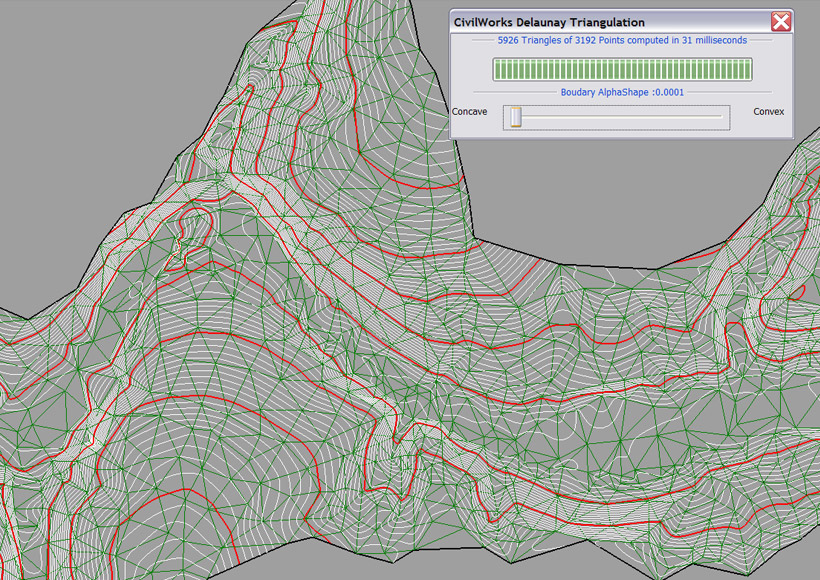Click the CivilWorks Delaunay Triangulation title bar
This screenshot has height=580, width=820.
coord(600,21)
